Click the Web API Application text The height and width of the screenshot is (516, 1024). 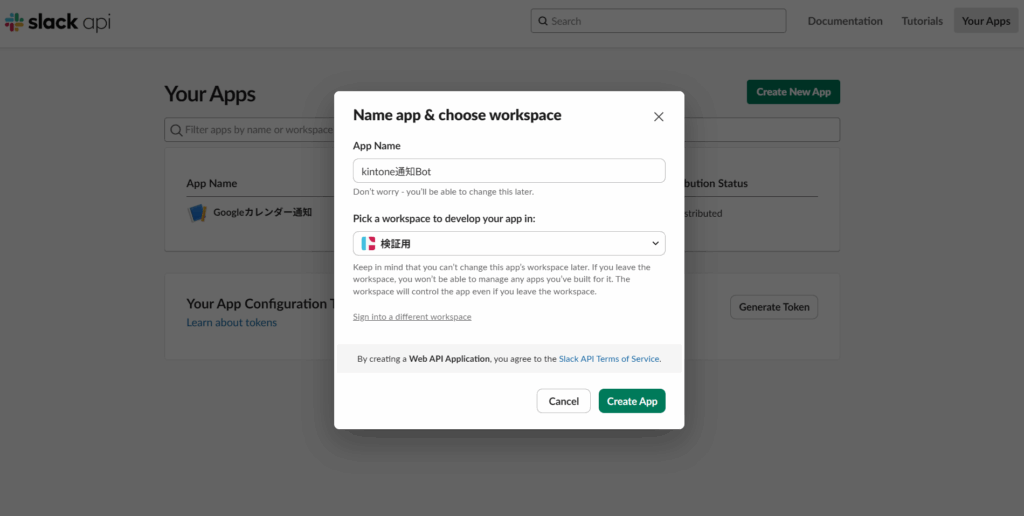pyautogui.click(x=449, y=359)
